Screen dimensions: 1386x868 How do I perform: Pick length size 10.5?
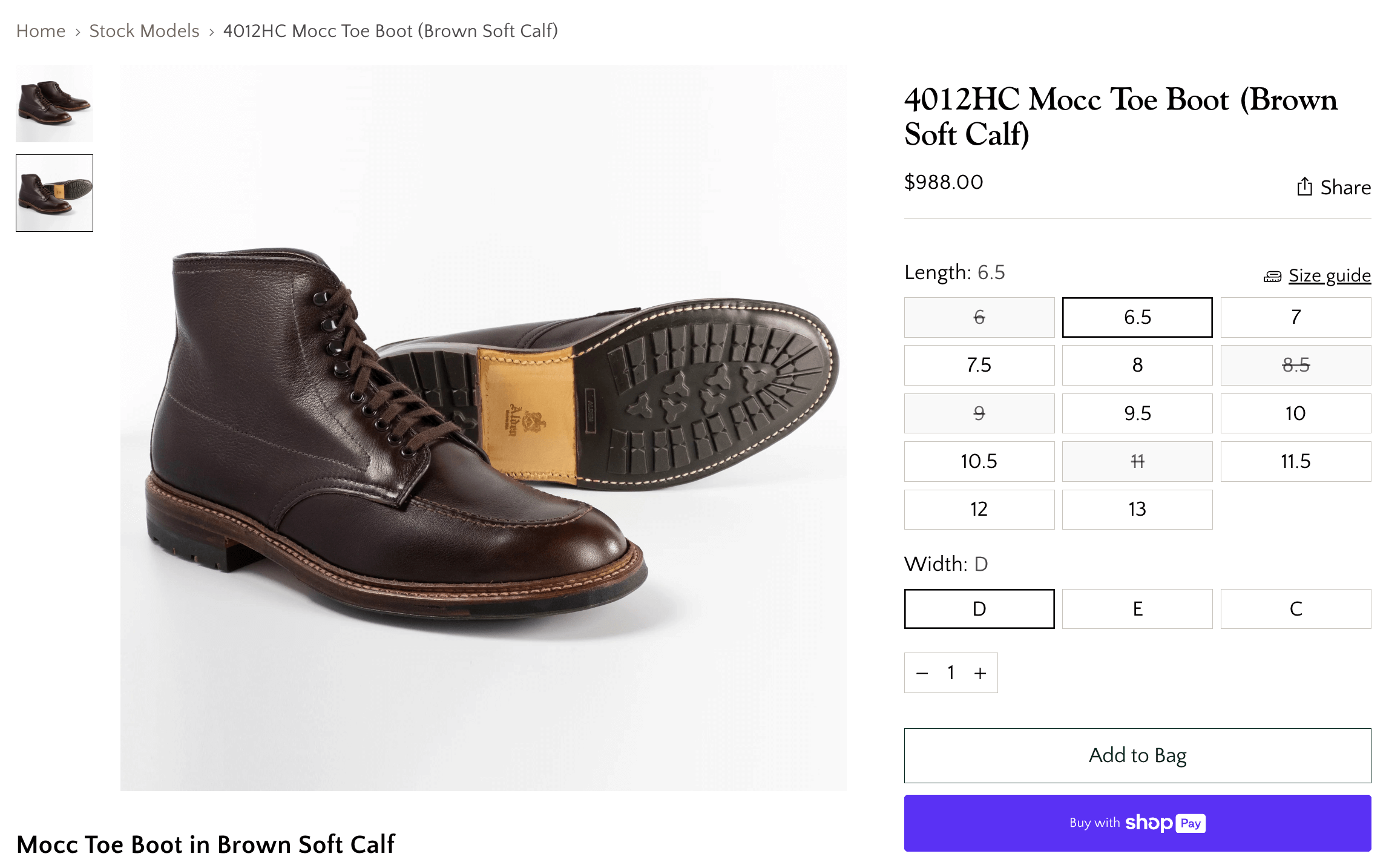(x=979, y=461)
